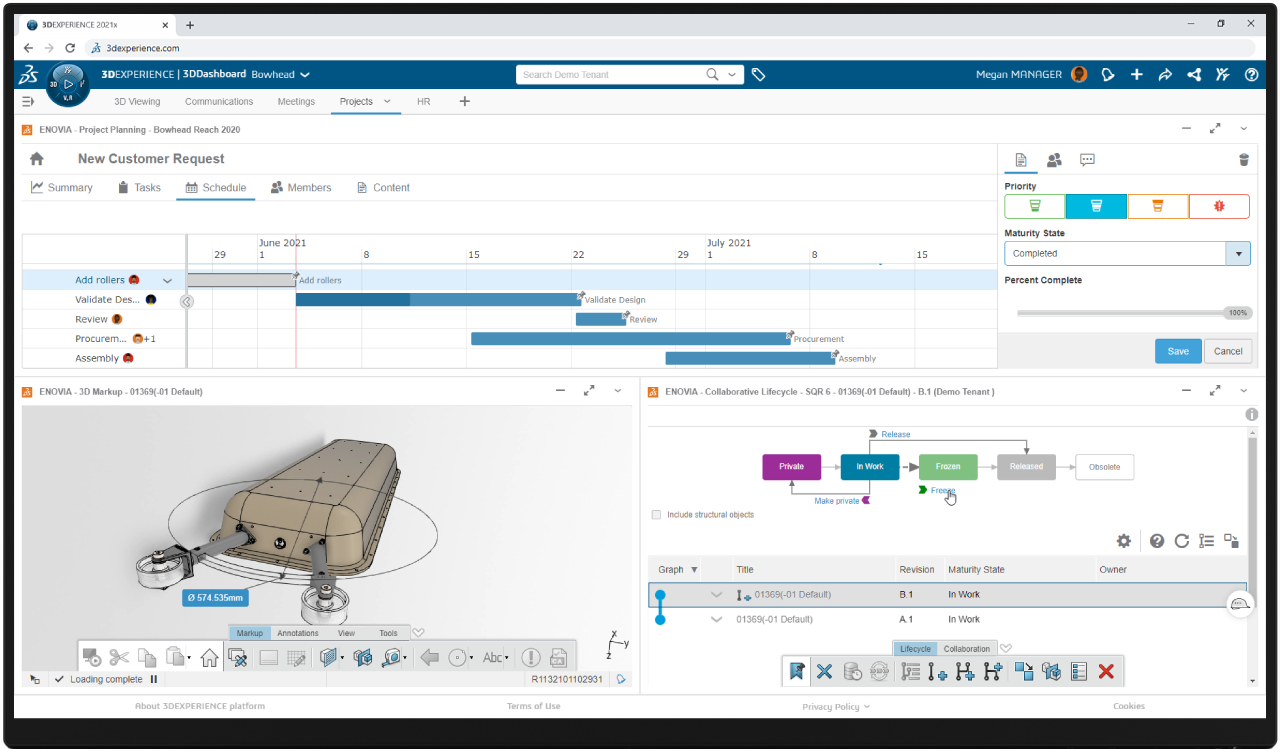
Task: Open the help question mark in top bar
Action: [x=1251, y=74]
